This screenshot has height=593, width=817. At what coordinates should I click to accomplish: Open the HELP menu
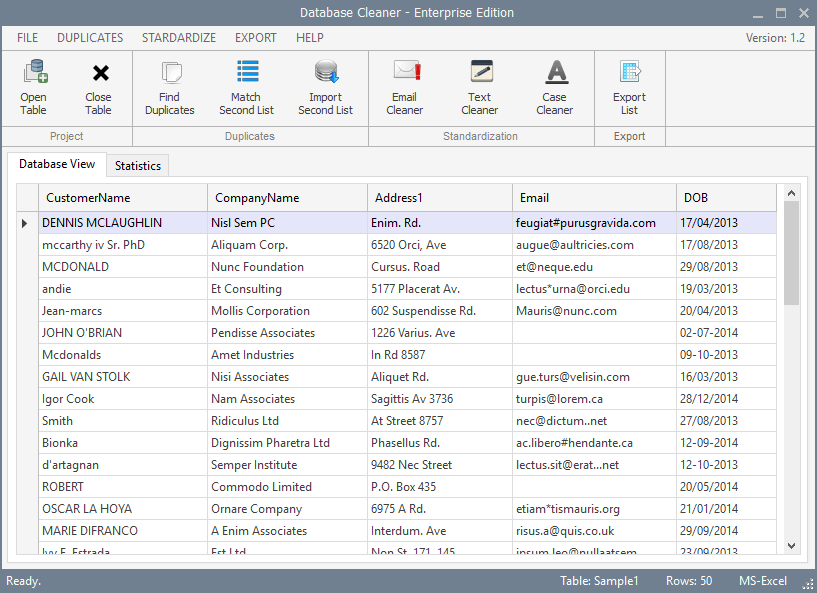pyautogui.click(x=309, y=37)
